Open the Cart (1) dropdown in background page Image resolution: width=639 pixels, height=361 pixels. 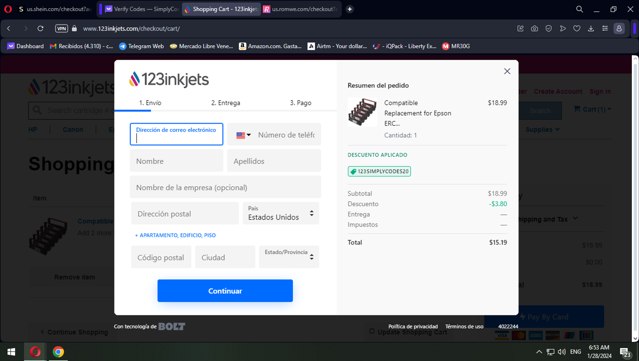pyautogui.click(x=593, y=109)
